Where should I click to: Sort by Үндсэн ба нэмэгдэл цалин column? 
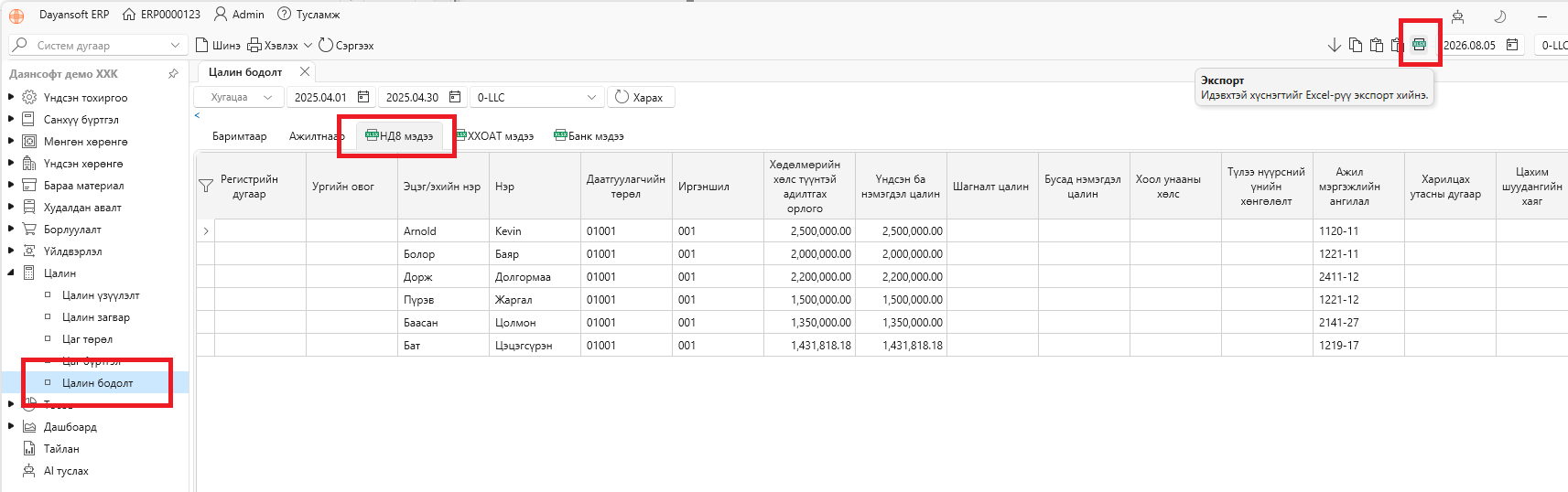(901, 187)
